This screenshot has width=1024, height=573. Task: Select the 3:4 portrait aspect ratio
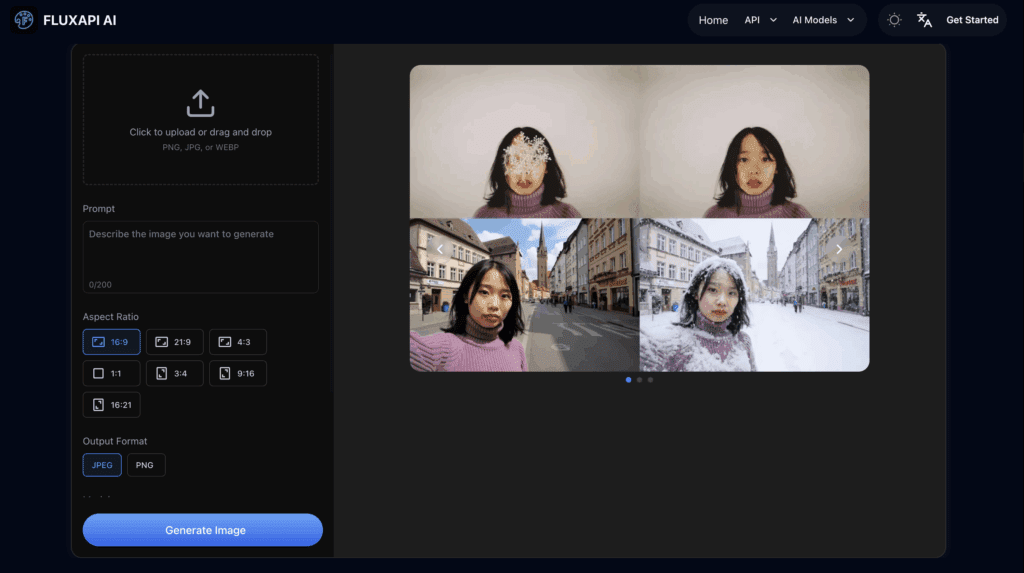point(174,373)
